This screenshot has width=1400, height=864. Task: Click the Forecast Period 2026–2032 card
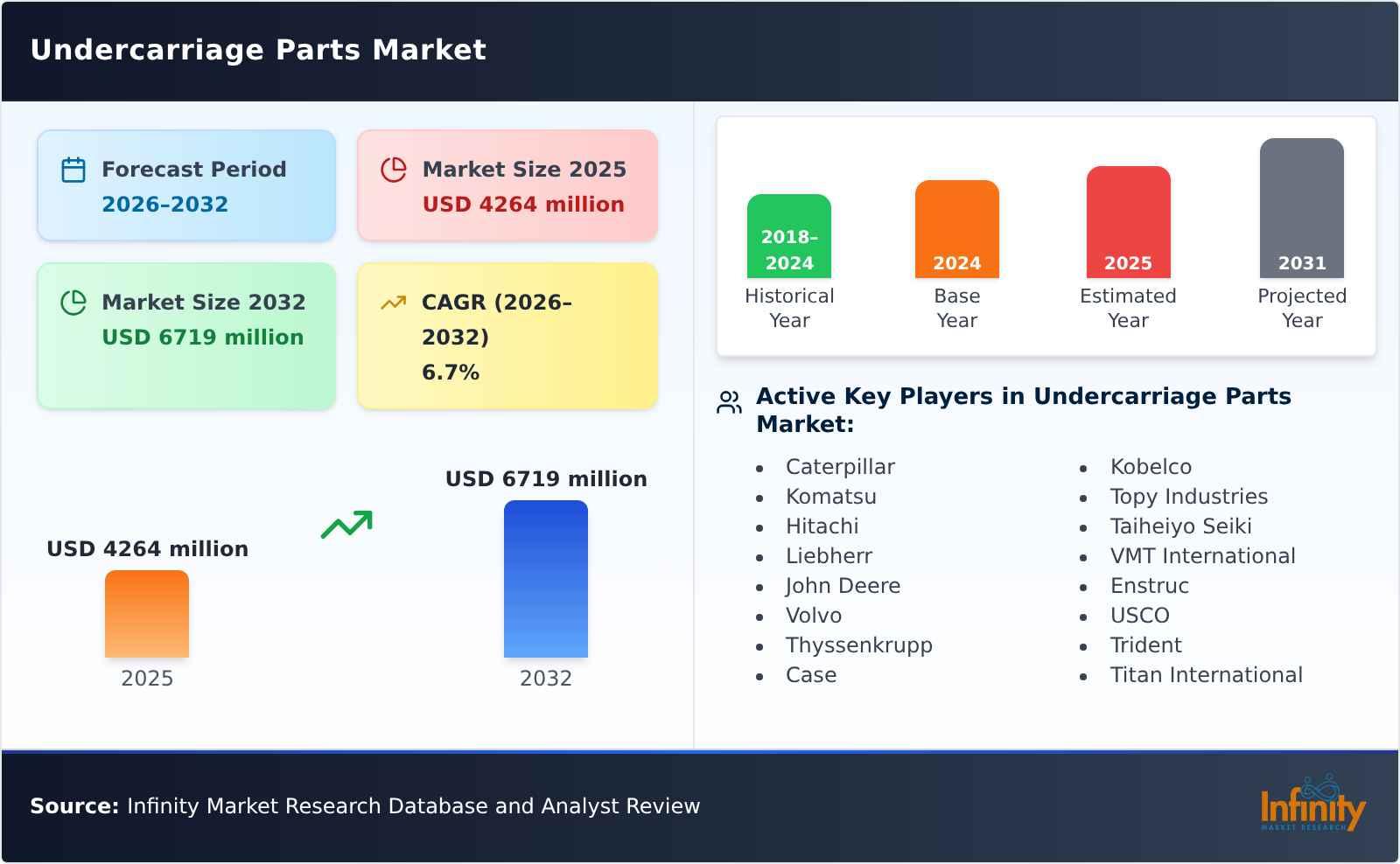(185, 185)
